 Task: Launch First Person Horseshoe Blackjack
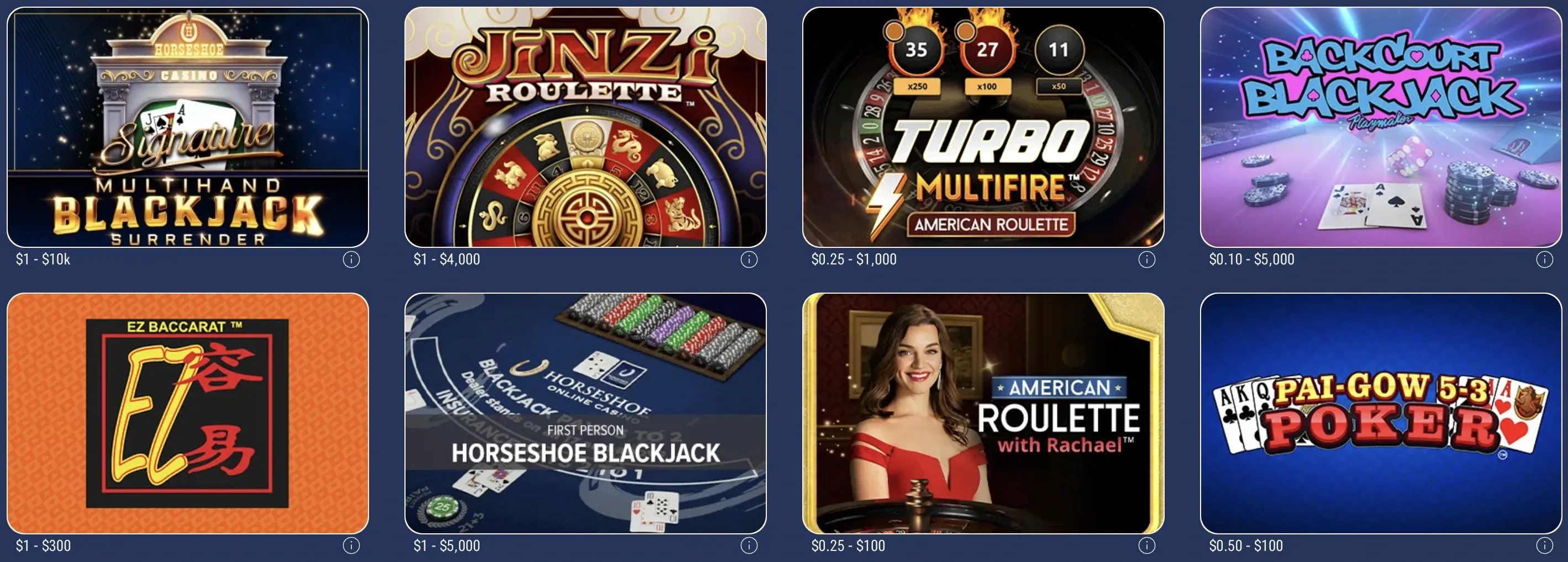586,413
